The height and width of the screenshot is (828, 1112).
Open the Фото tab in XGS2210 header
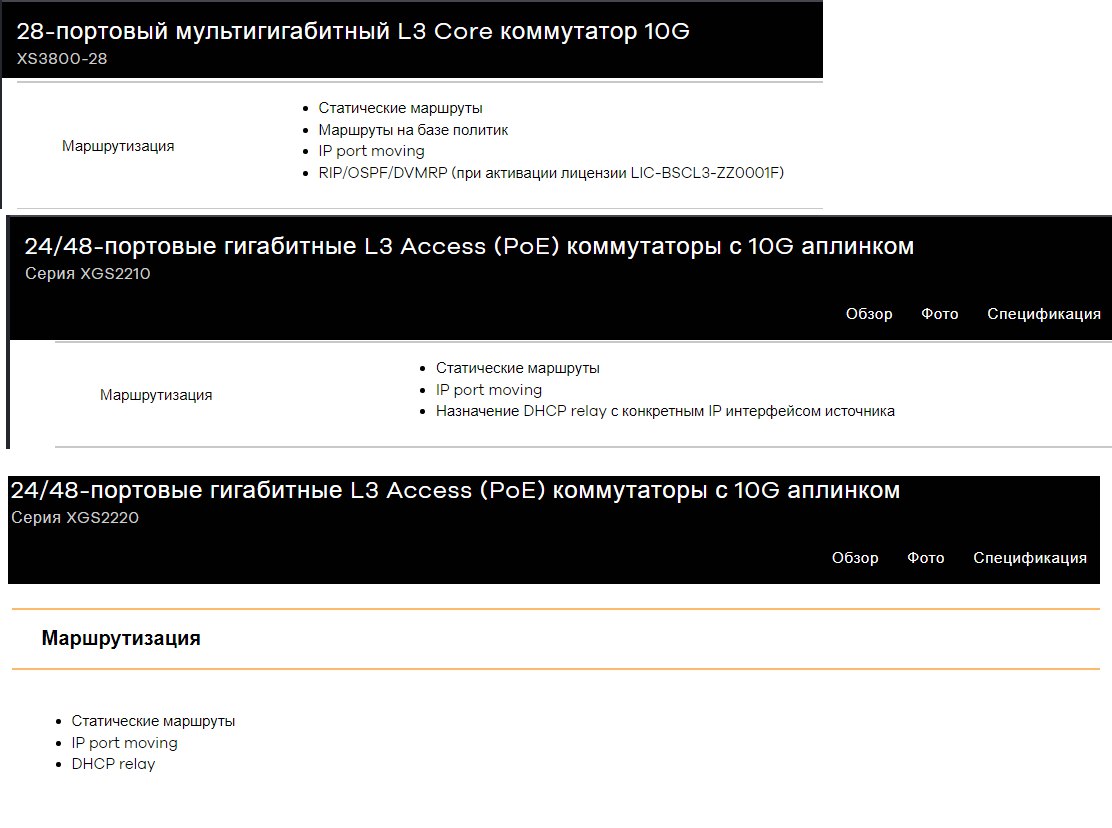pyautogui.click(x=939, y=314)
